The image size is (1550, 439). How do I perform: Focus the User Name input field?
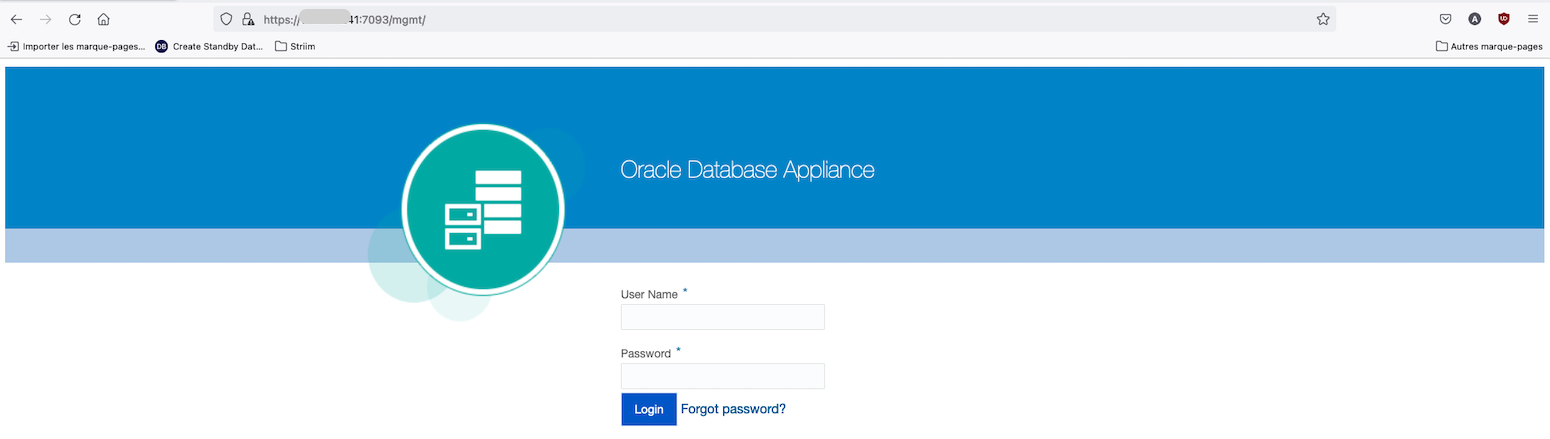722,317
